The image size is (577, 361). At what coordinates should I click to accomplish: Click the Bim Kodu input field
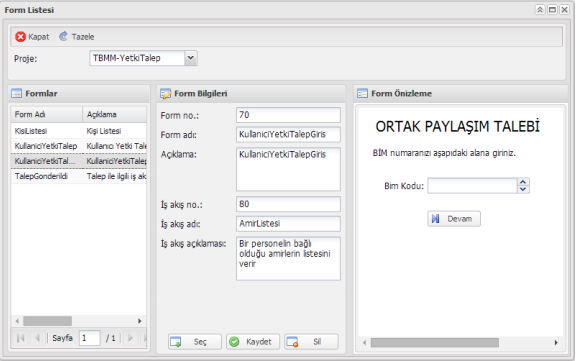coord(472,186)
